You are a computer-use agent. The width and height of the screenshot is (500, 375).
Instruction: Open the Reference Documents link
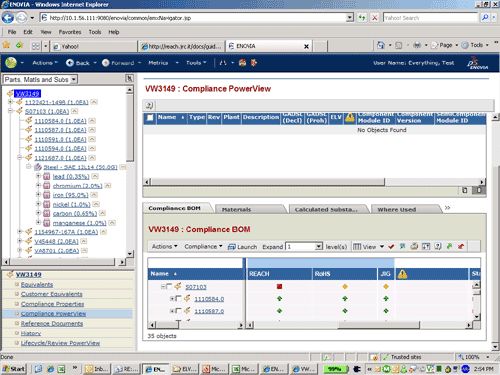pos(52,324)
